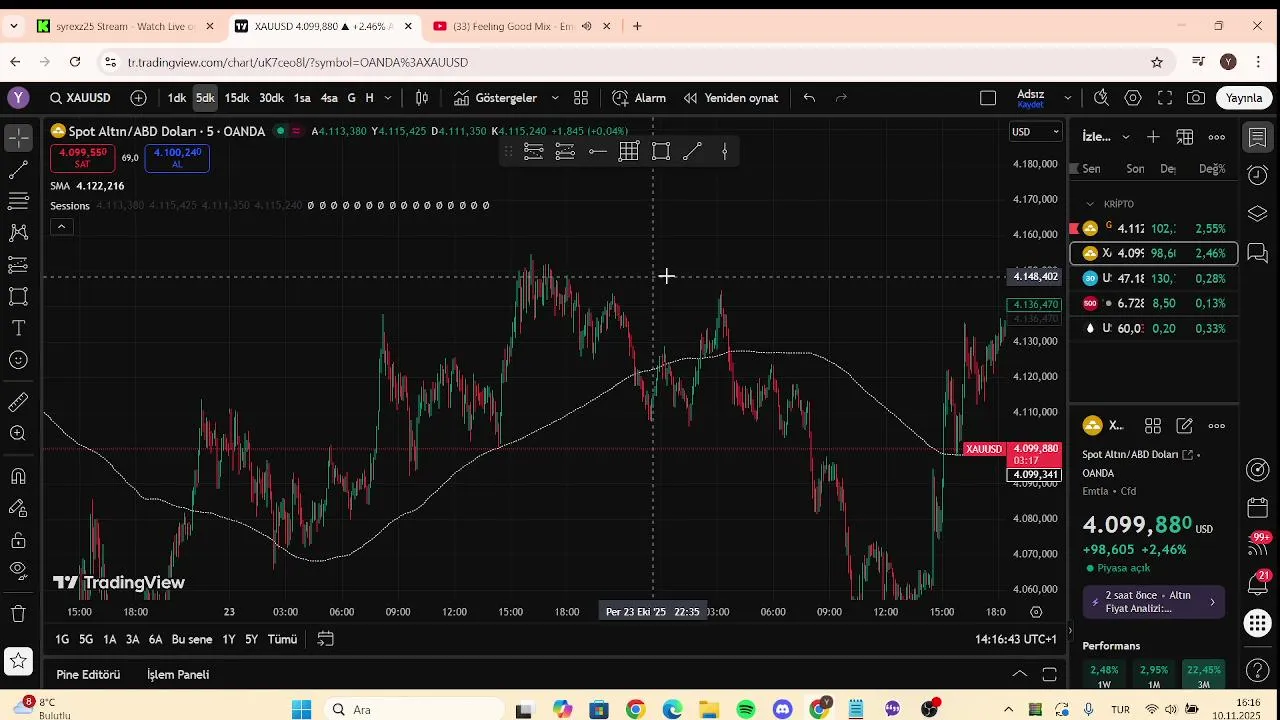Add symbol with plus icon in watchlist

click(x=1153, y=137)
